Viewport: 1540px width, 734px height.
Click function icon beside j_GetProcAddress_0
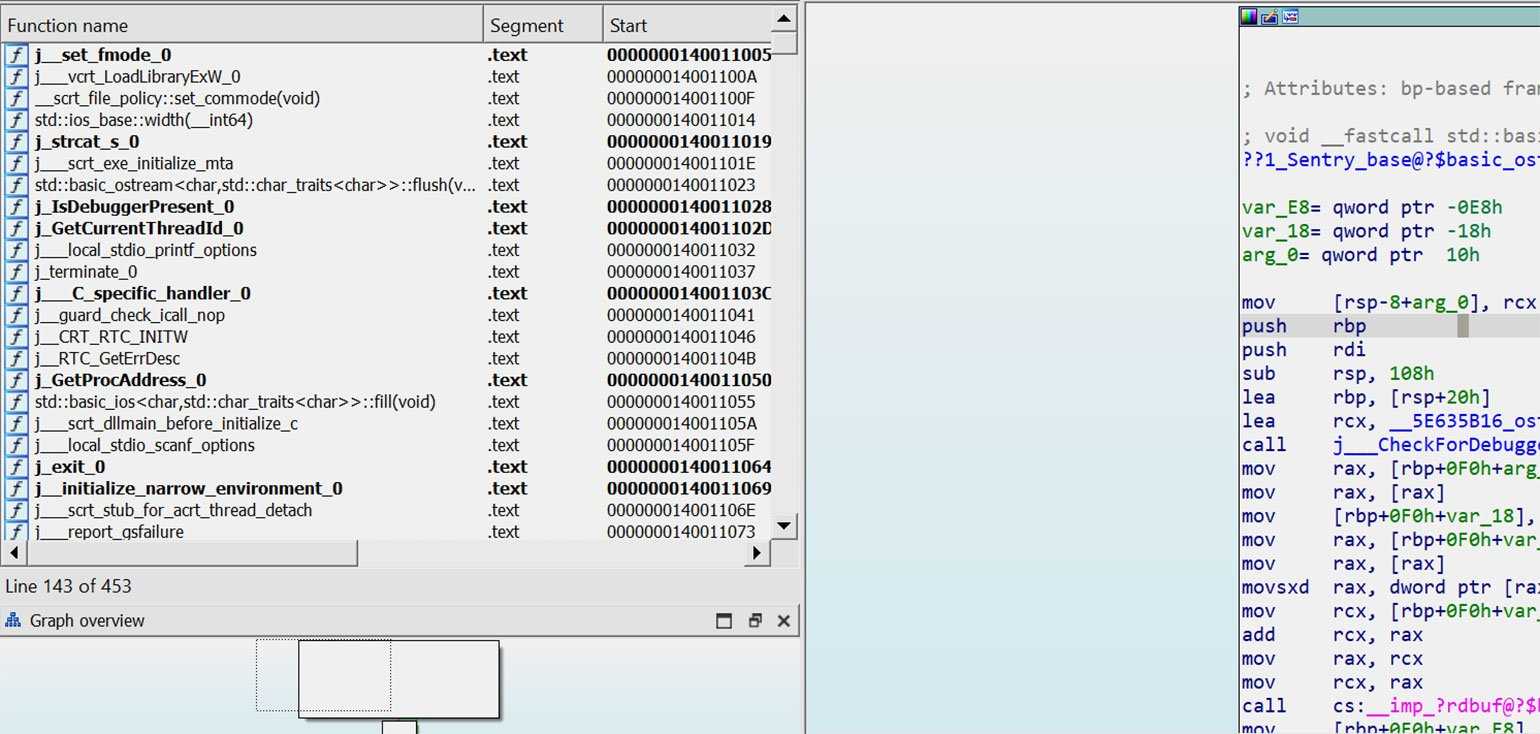[16, 380]
